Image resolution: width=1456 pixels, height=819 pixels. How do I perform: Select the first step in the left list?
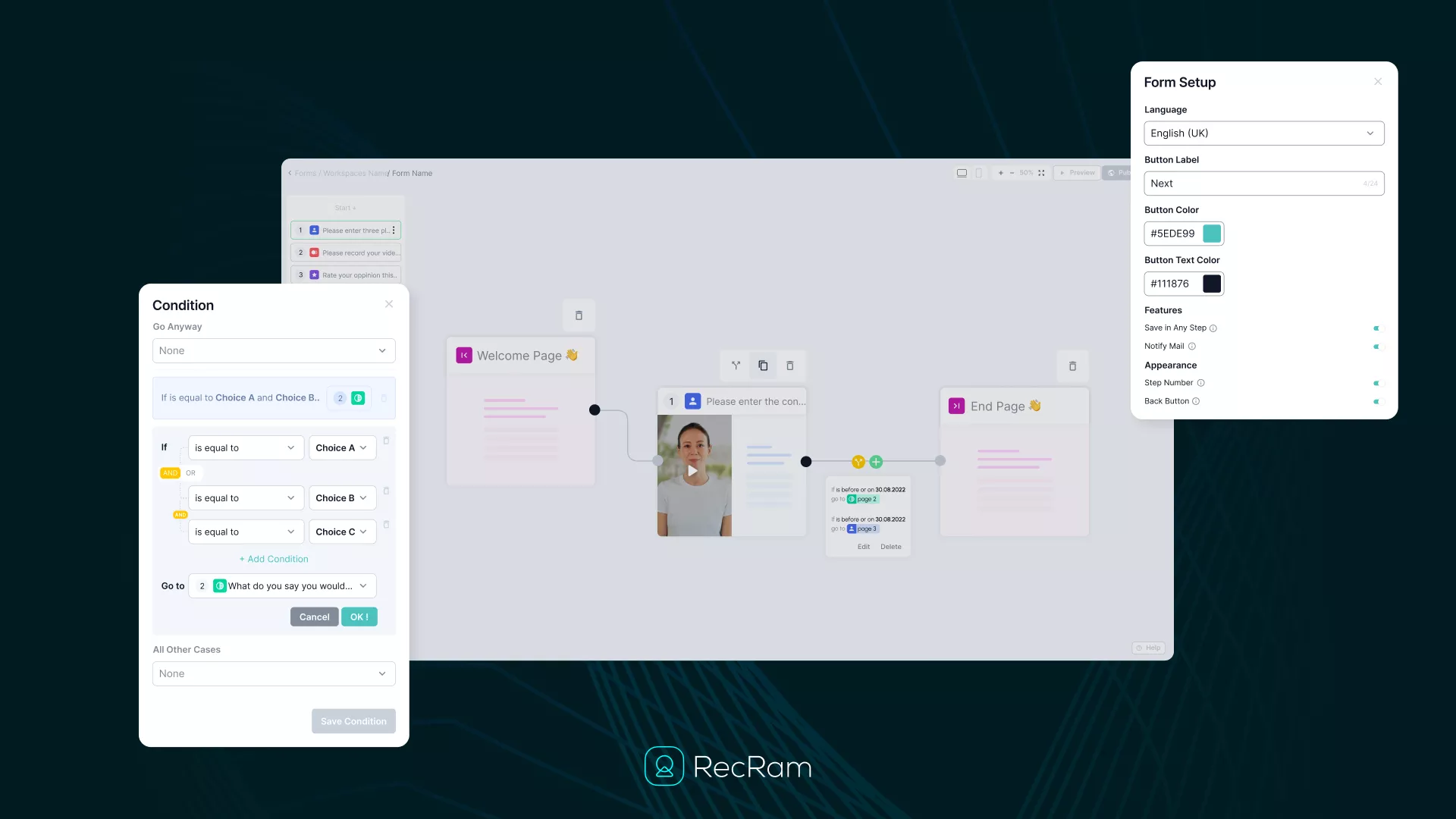click(346, 231)
